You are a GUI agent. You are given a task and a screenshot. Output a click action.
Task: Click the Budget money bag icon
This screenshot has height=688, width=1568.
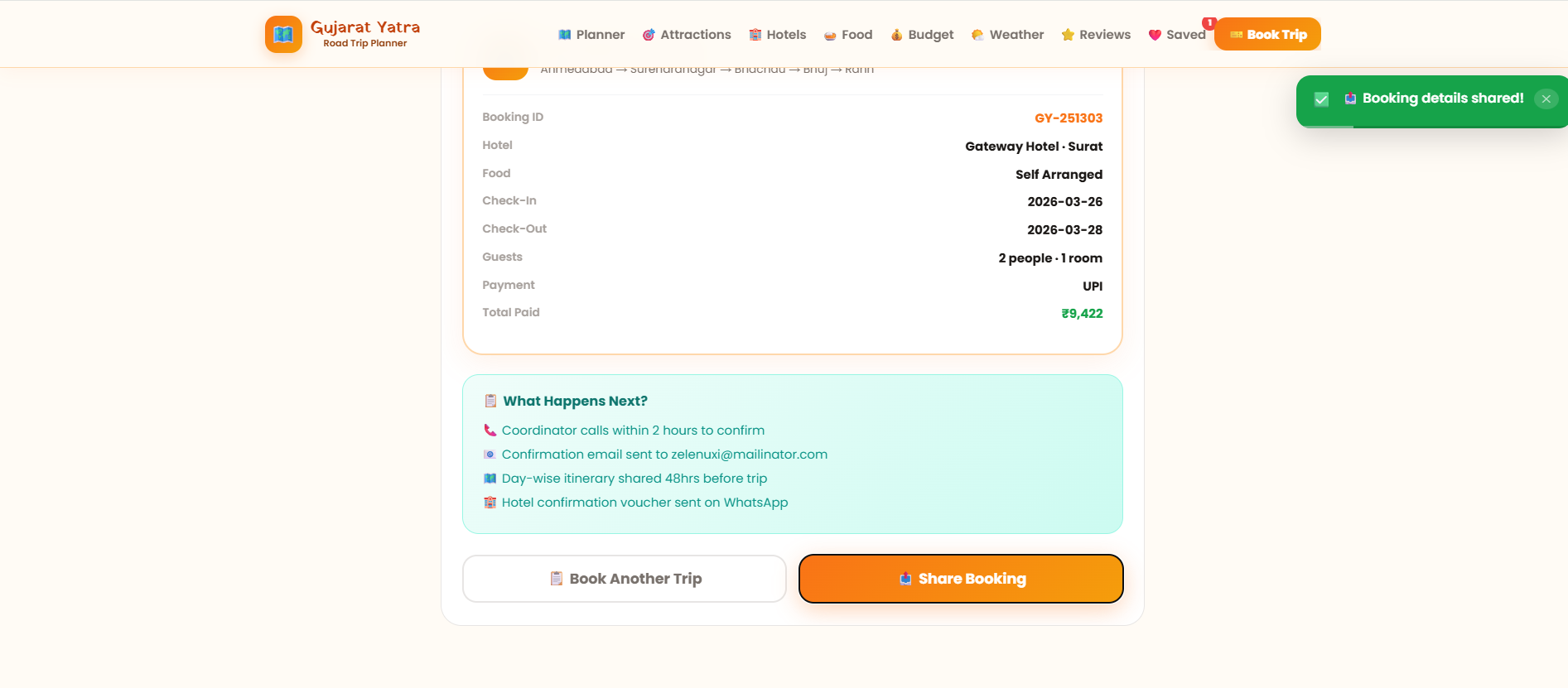coord(895,34)
